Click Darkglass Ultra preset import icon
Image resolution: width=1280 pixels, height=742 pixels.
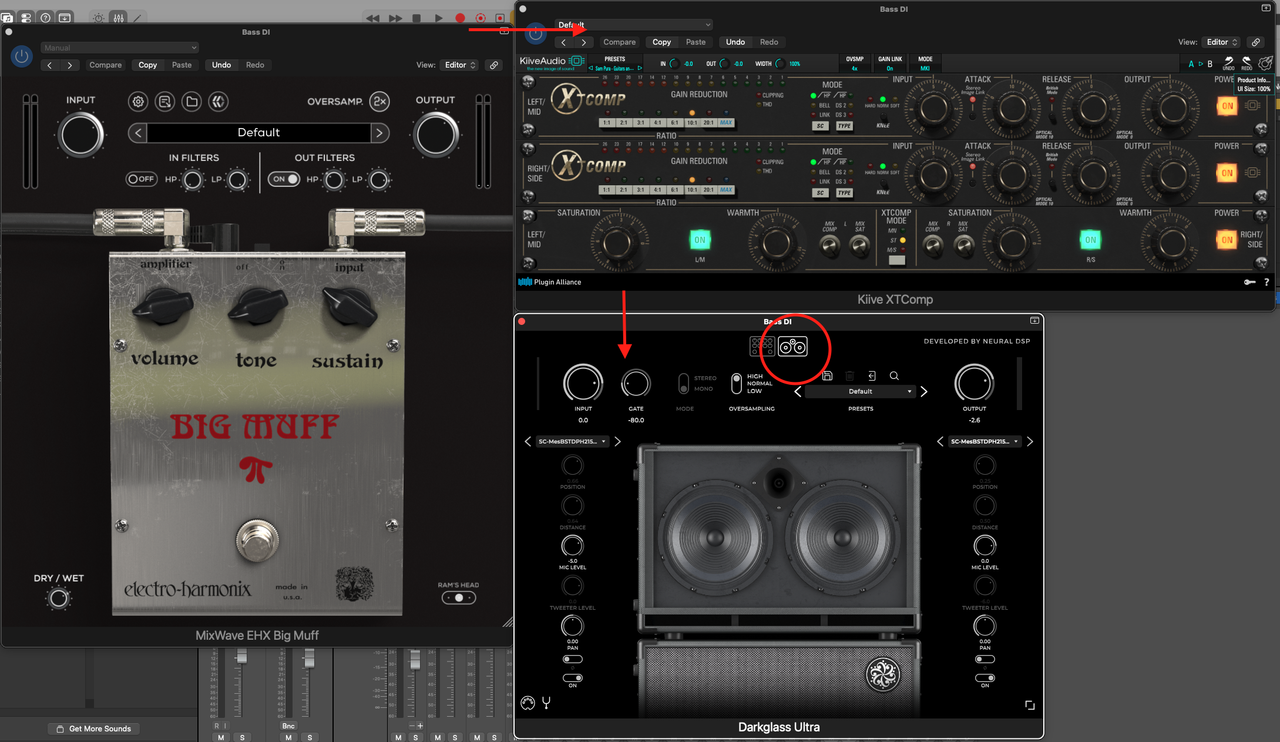coord(872,376)
